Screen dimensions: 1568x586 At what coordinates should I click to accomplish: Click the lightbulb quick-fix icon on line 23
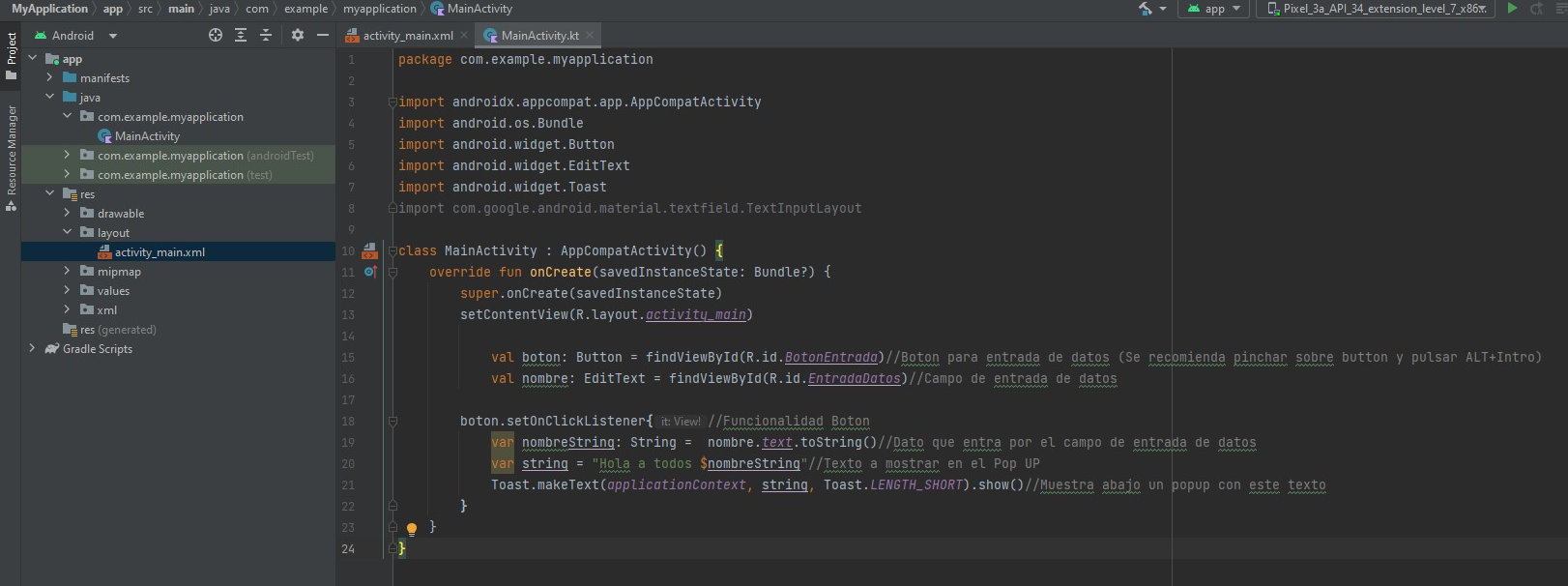[x=412, y=529]
